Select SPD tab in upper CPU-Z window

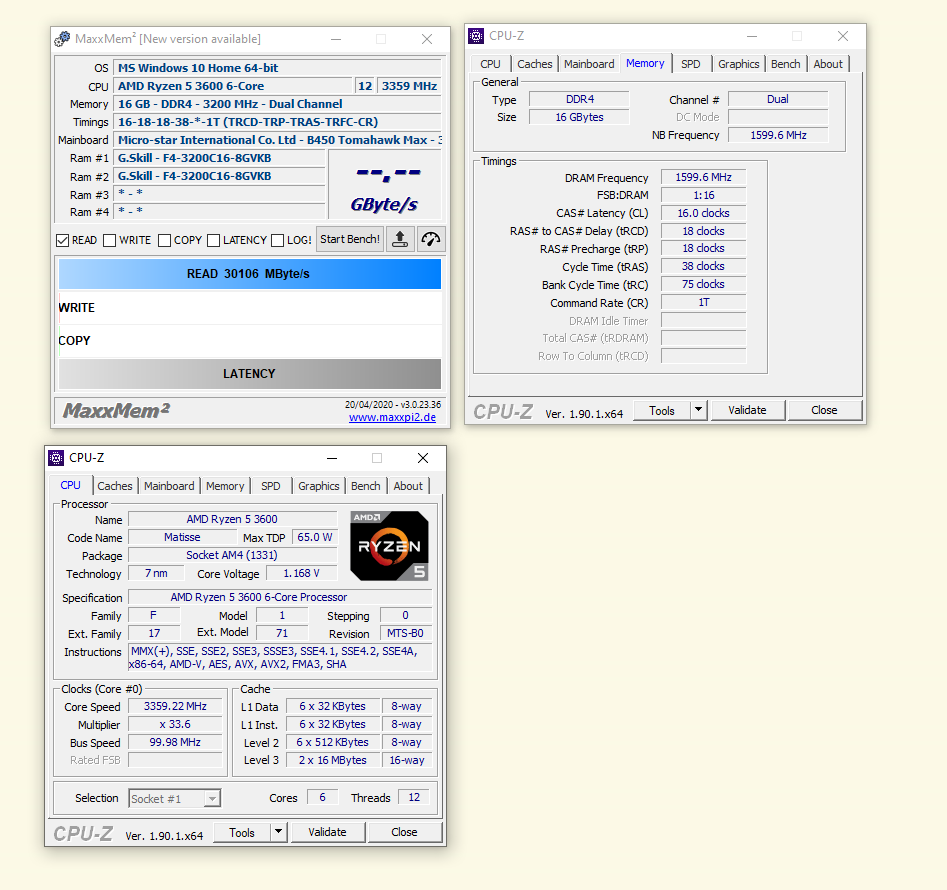point(691,64)
